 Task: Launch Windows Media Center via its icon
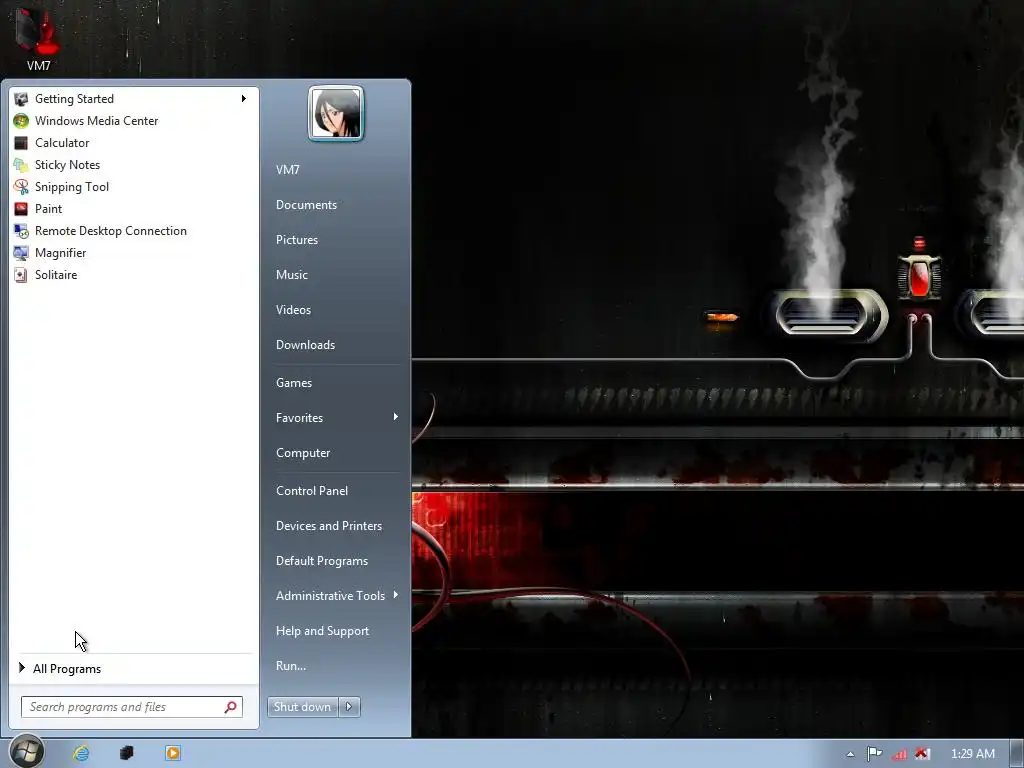point(21,121)
